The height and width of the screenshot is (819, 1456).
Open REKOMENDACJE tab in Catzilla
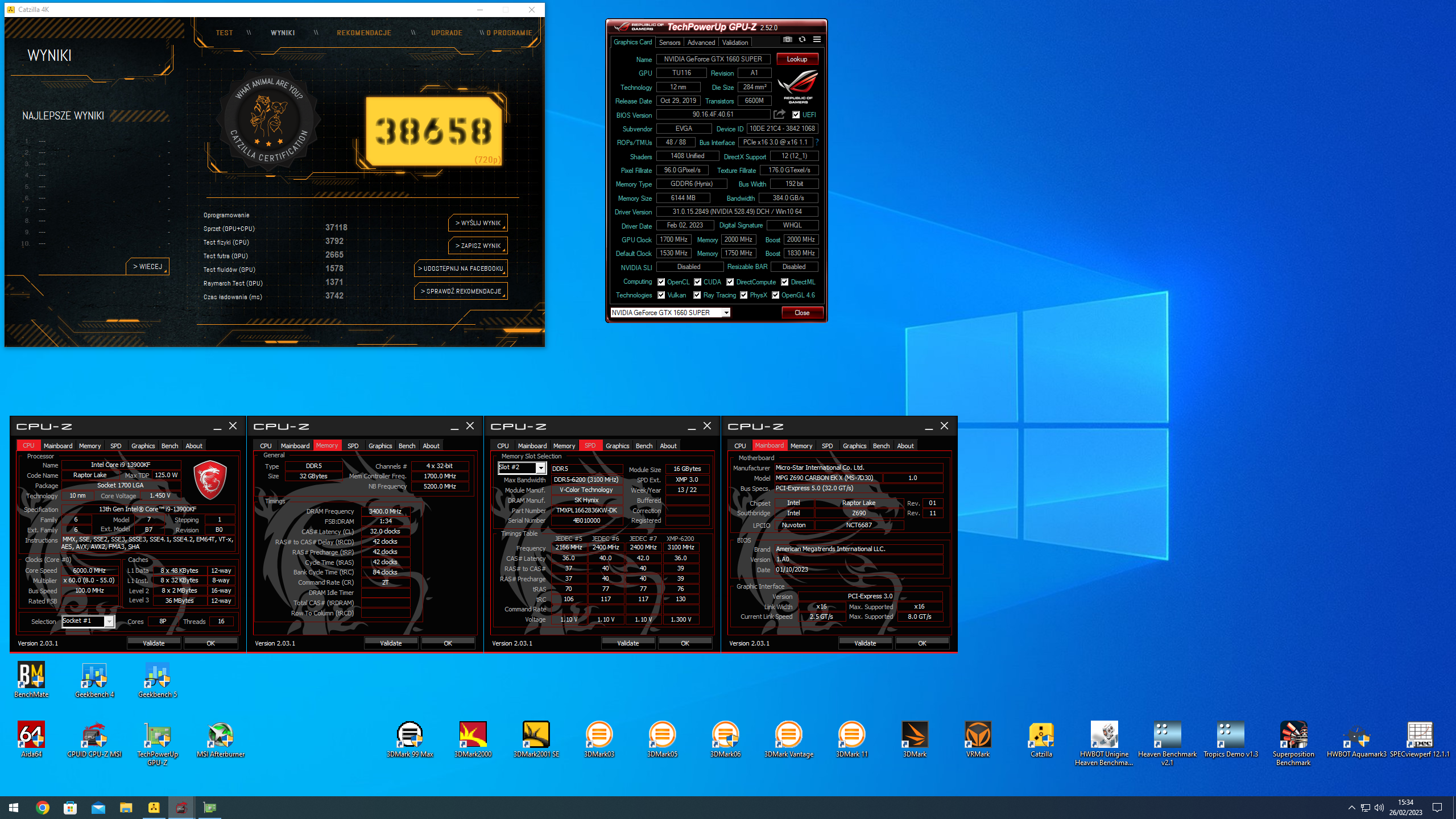point(364,32)
